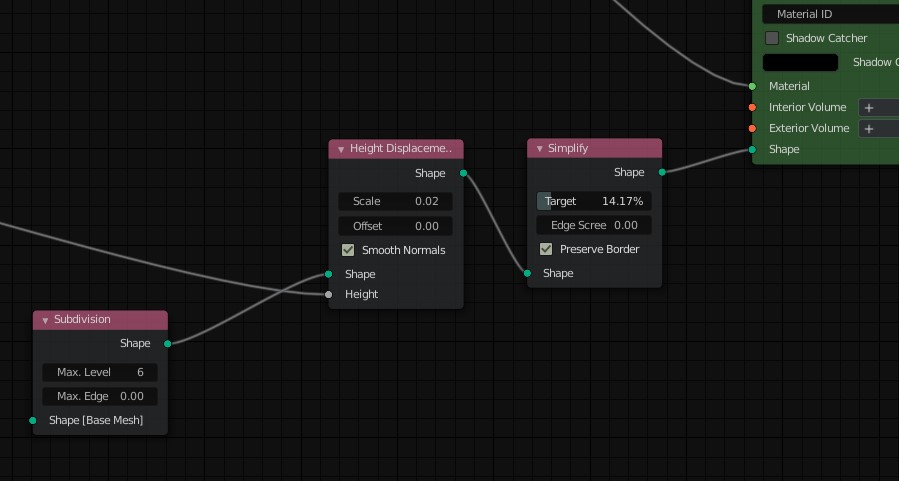The height and width of the screenshot is (481, 899).
Task: Click the Simplify Shape output socket
Action: click(662, 172)
